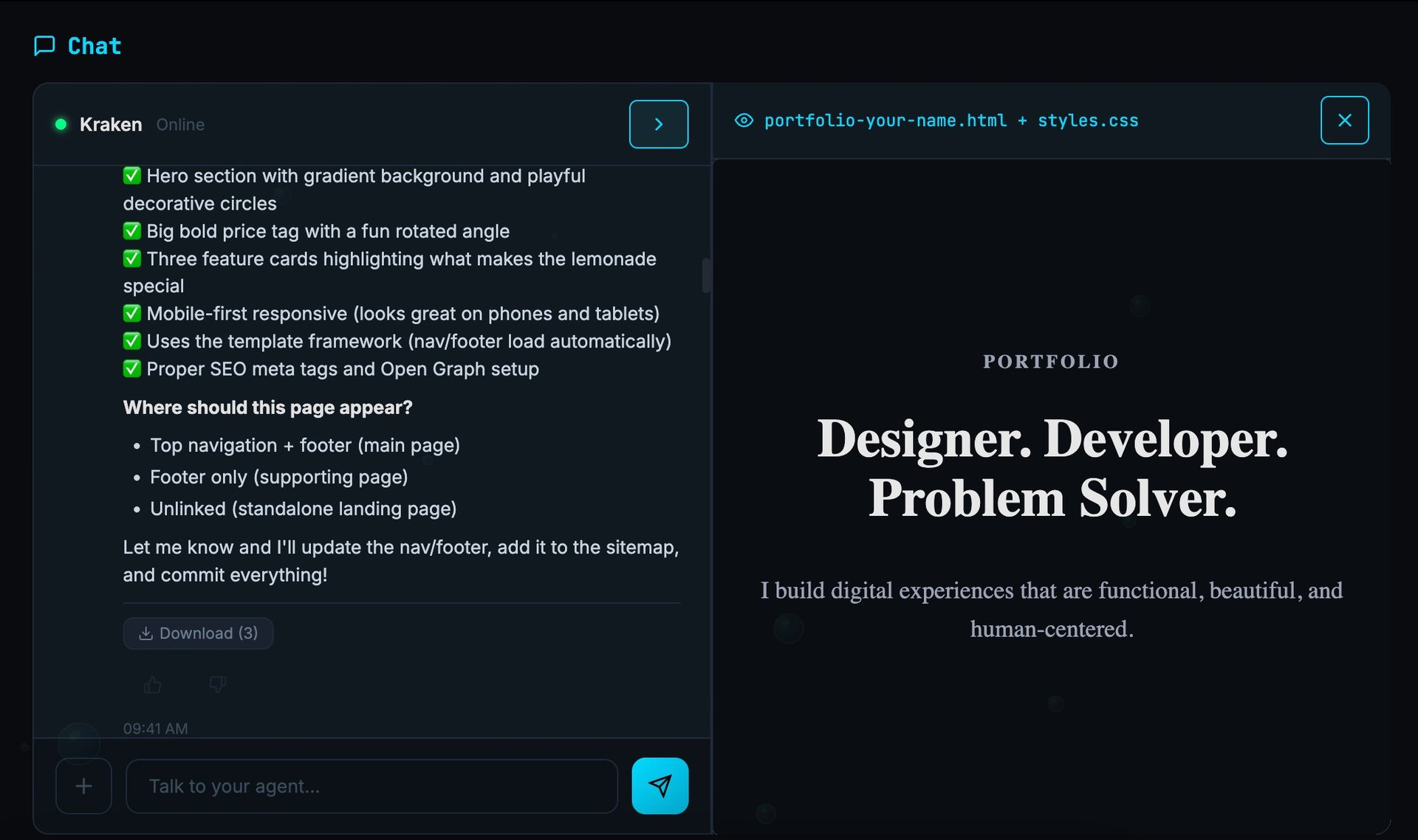
Task: Click the 'Hero section with gradient background' line
Action: pos(354,190)
